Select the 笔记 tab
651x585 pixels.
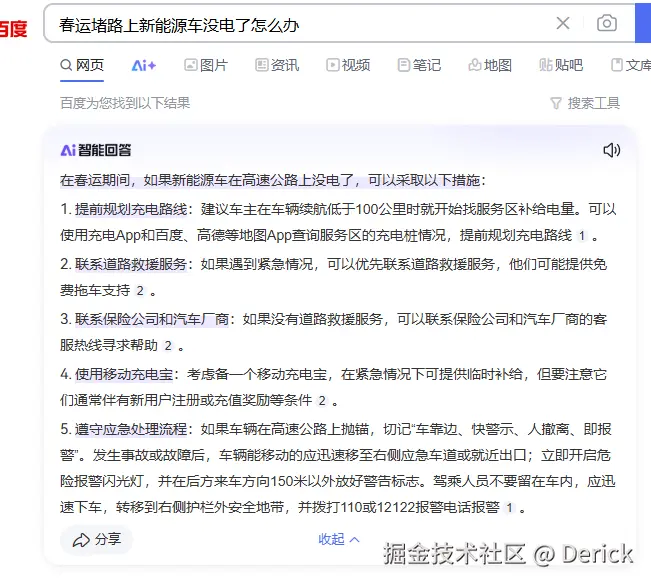tap(419, 65)
